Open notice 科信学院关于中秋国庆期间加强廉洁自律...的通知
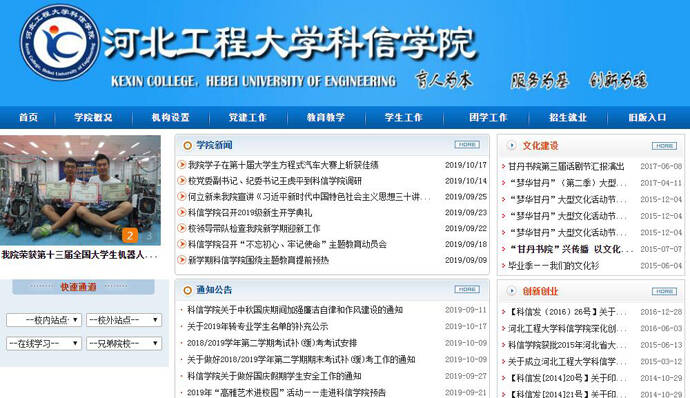Screen dimensions: 690x398 pyautogui.click(x=295, y=310)
